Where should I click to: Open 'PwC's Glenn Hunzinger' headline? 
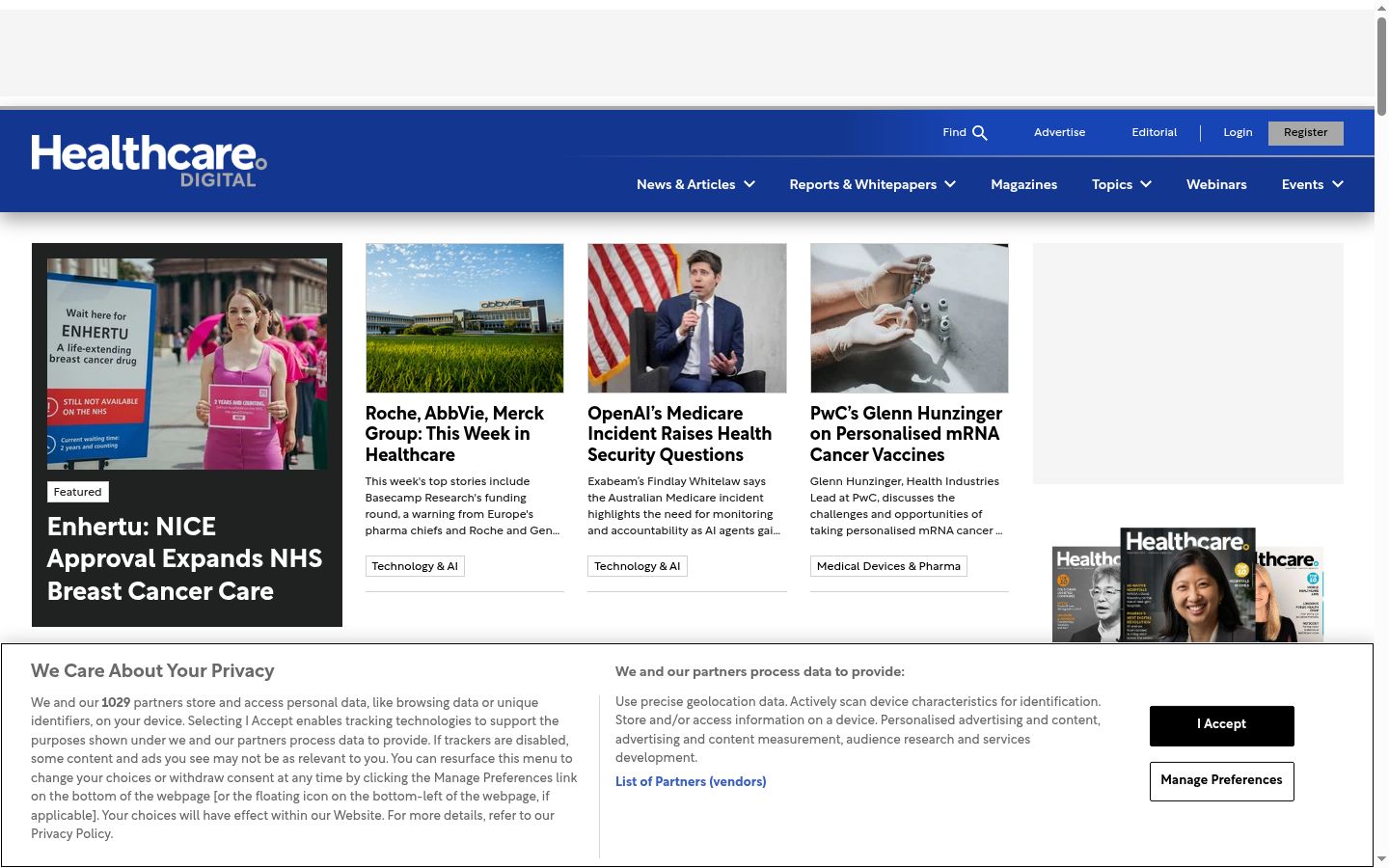(x=907, y=434)
